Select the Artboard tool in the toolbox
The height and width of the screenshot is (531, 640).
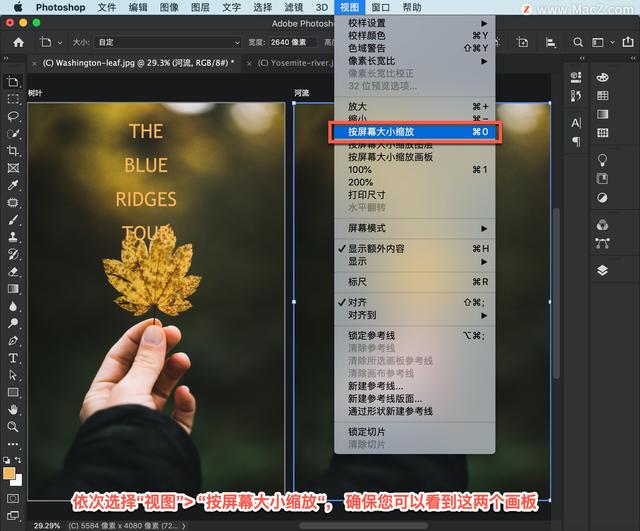click(13, 82)
